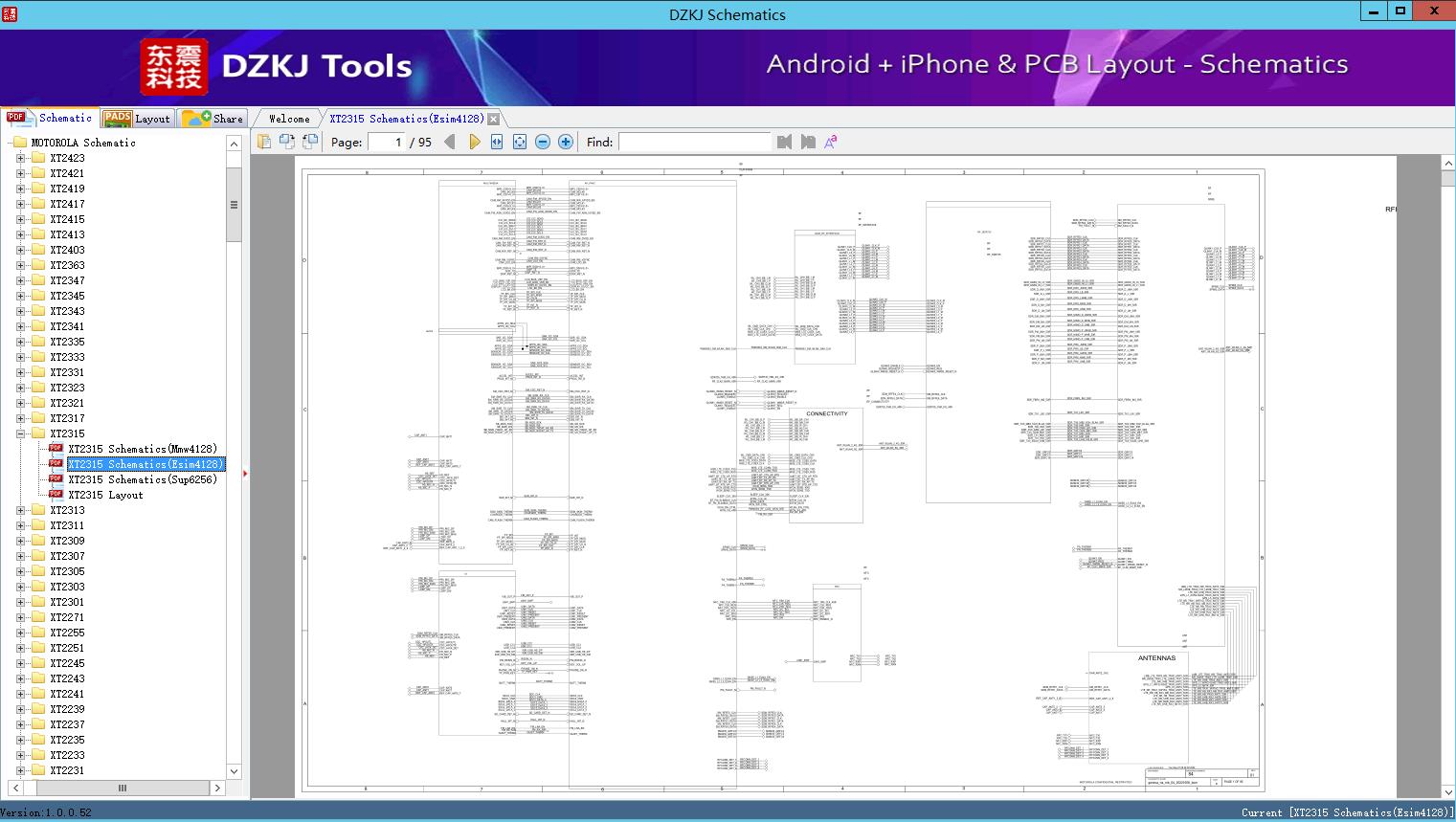Close the XT2315 Schematics(Esim4128) tab
This screenshot has width=1456, height=822.
[x=493, y=119]
